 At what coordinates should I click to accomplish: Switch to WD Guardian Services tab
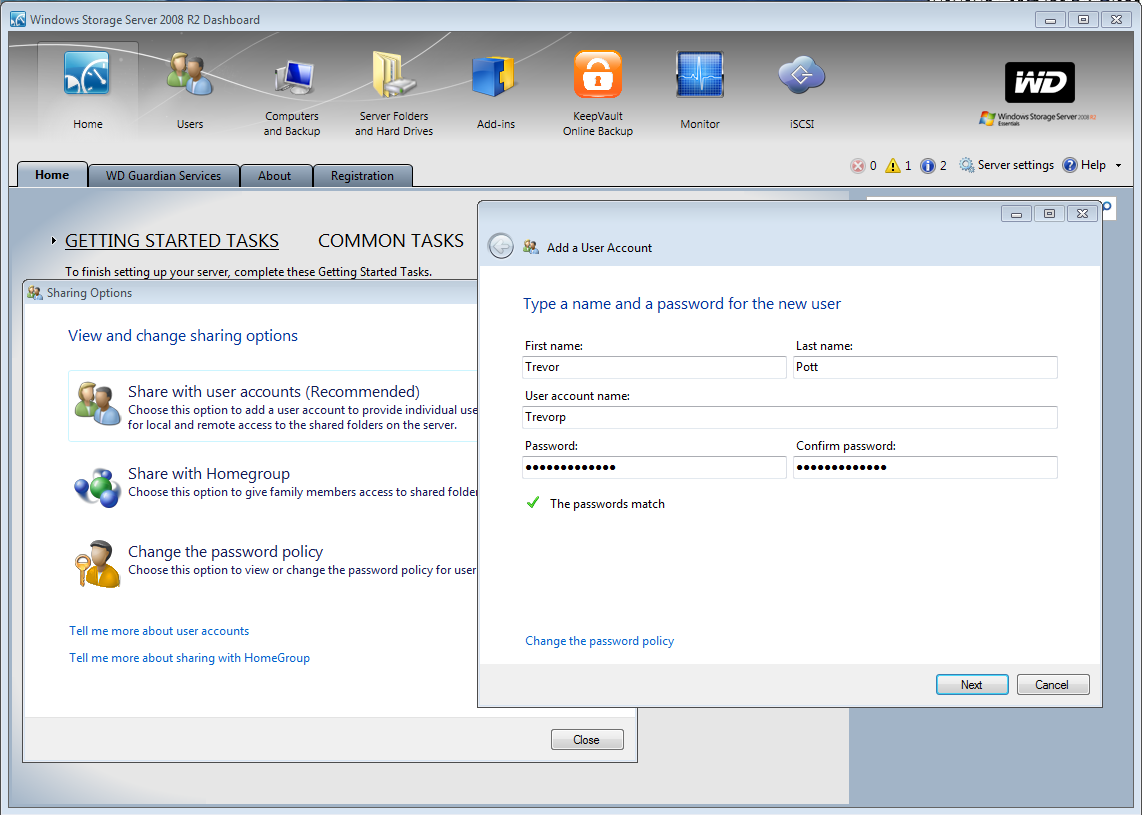163,176
